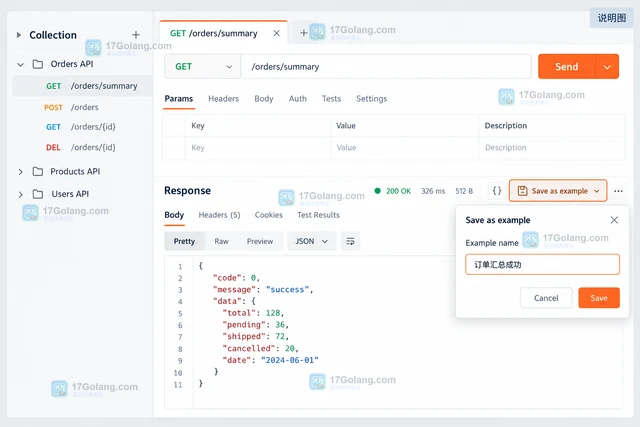
Task: Switch to response Body tab
Action: (x=174, y=215)
